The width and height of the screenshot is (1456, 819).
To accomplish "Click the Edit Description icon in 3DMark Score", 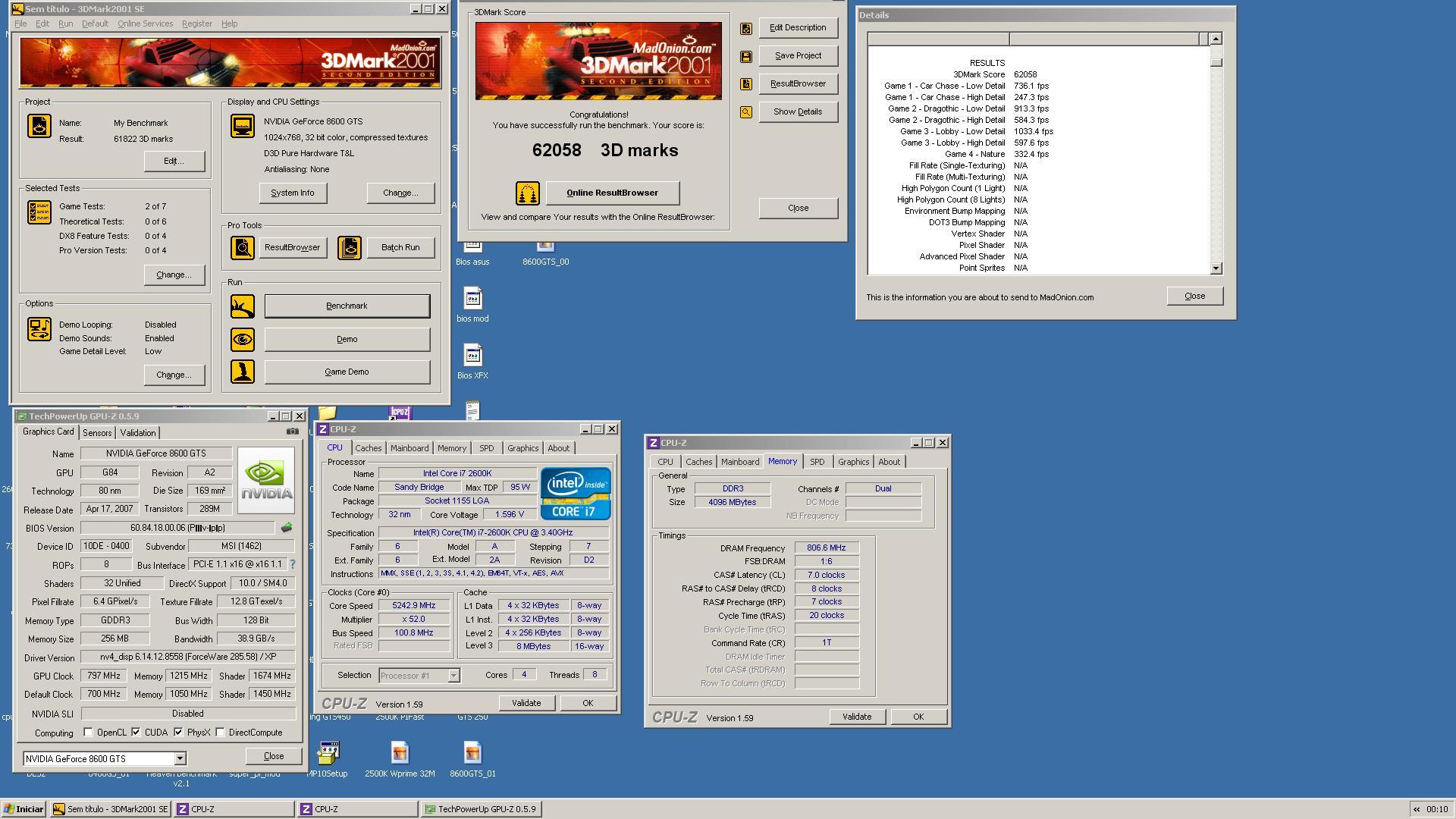I will [746, 29].
